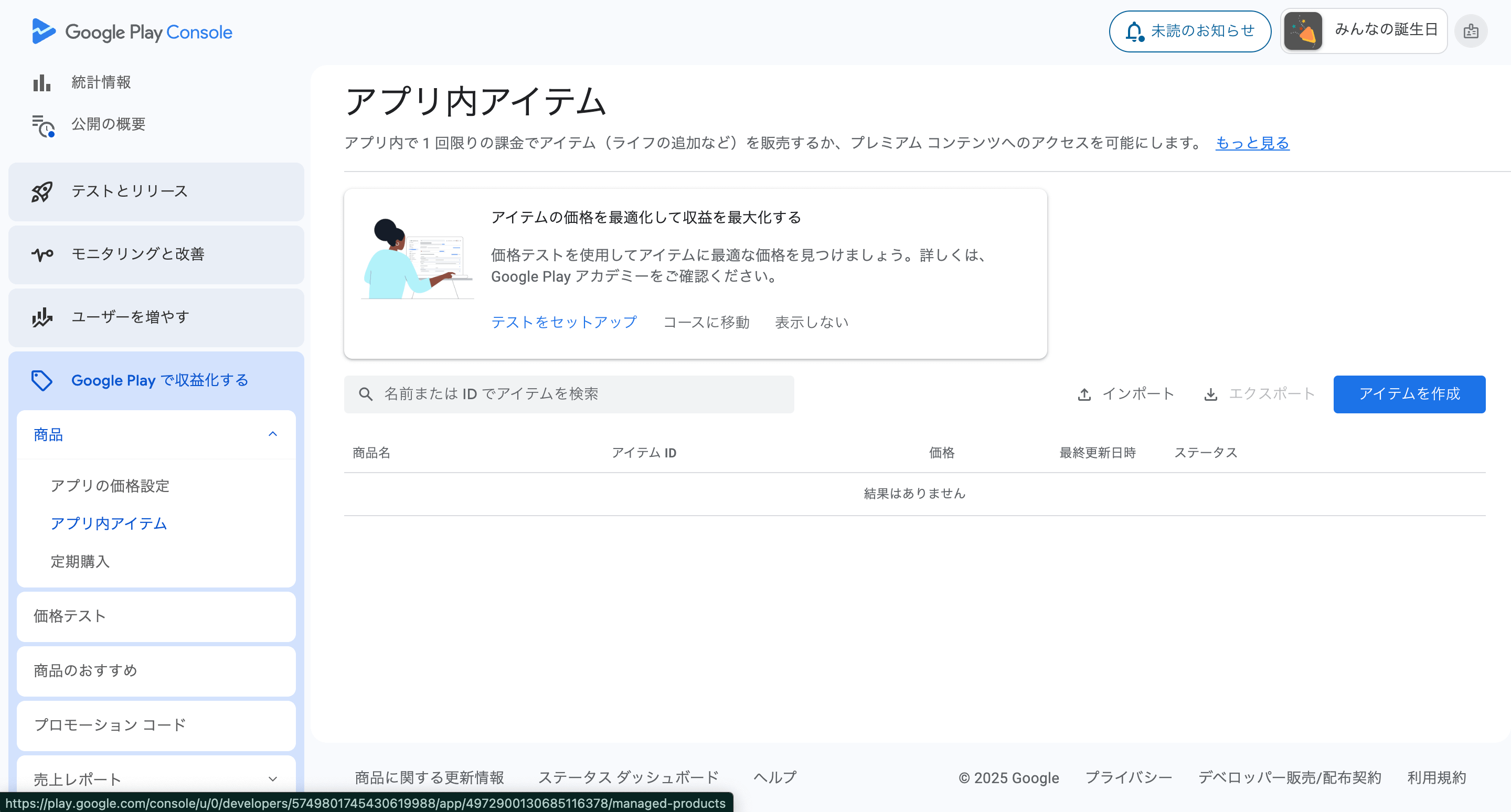Select アプリ内アイテム in the sidebar
The height and width of the screenshot is (812, 1511).
click(x=109, y=523)
